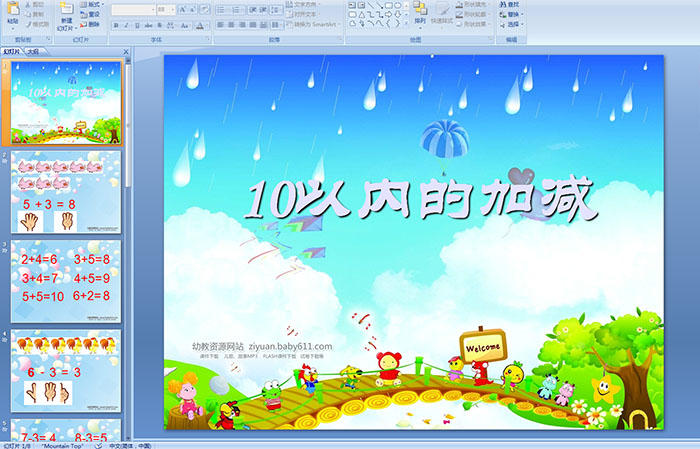Select slide 3 thumbnail showing 2+4=6
Screen dimensions: 700x449
[x=66, y=281]
